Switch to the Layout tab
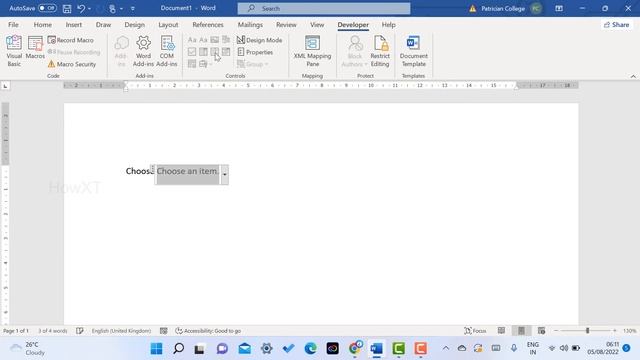 168,24
